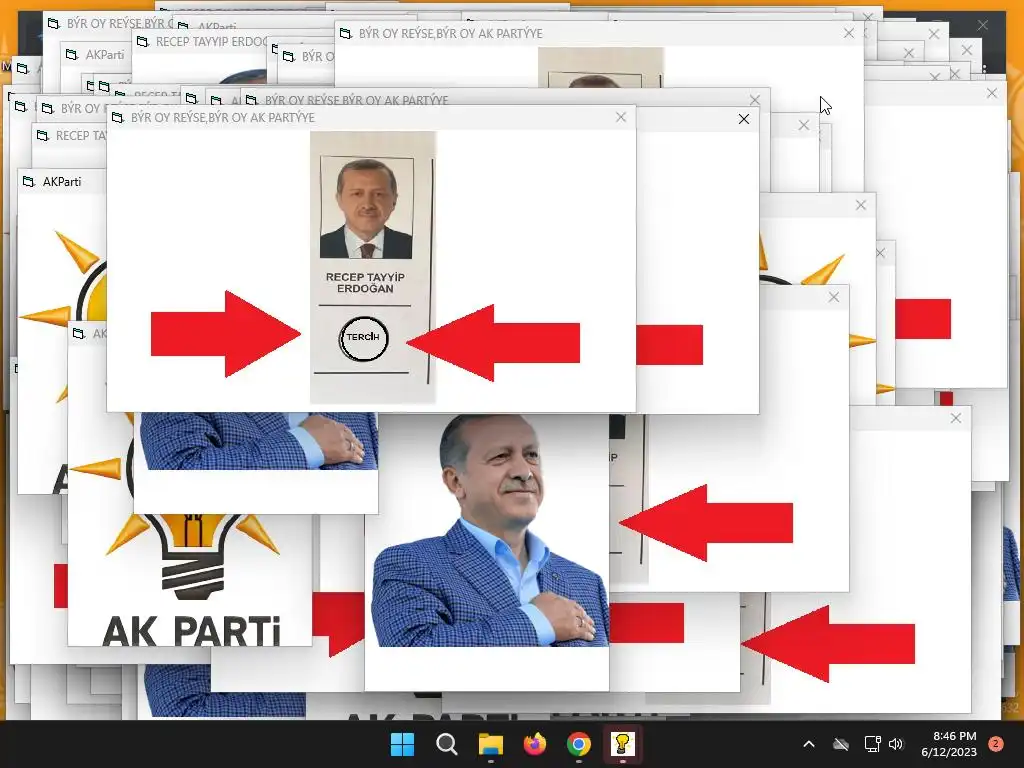
Task: Open the Windows Start menu
Action: pyautogui.click(x=402, y=744)
